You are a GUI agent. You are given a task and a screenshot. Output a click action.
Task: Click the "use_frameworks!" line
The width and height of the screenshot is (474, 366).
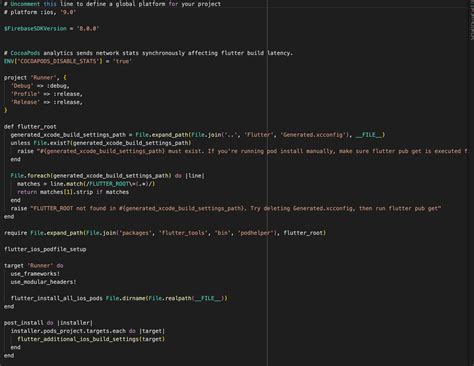(x=35, y=274)
